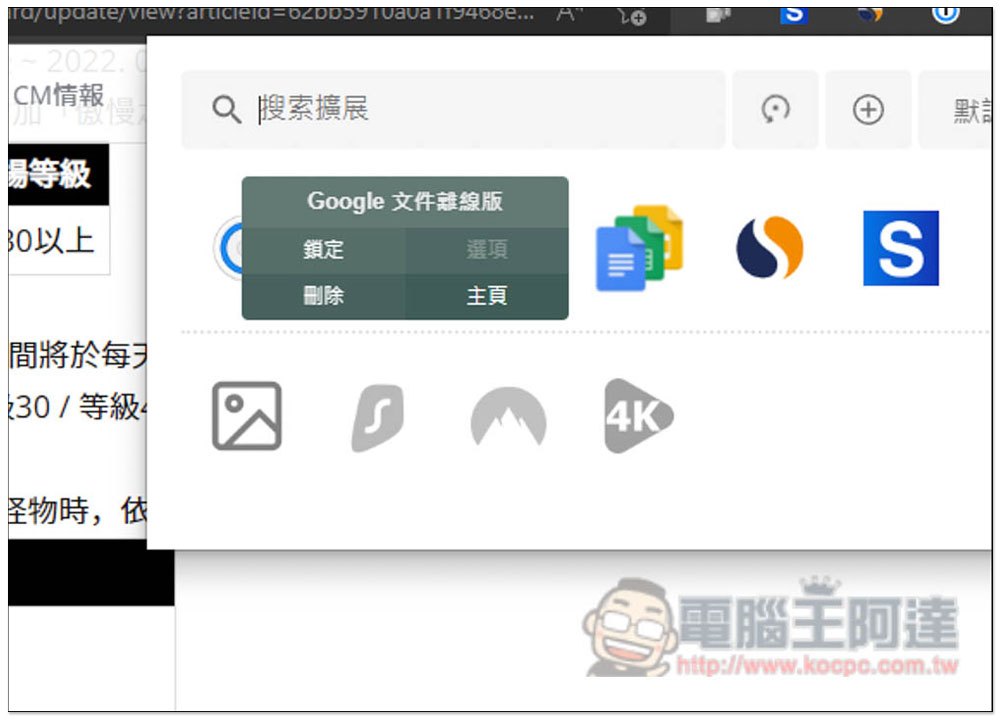The image size is (1000, 720).
Task: Enable the disabled Surfshark extension icon
Action: pyautogui.click(x=378, y=418)
